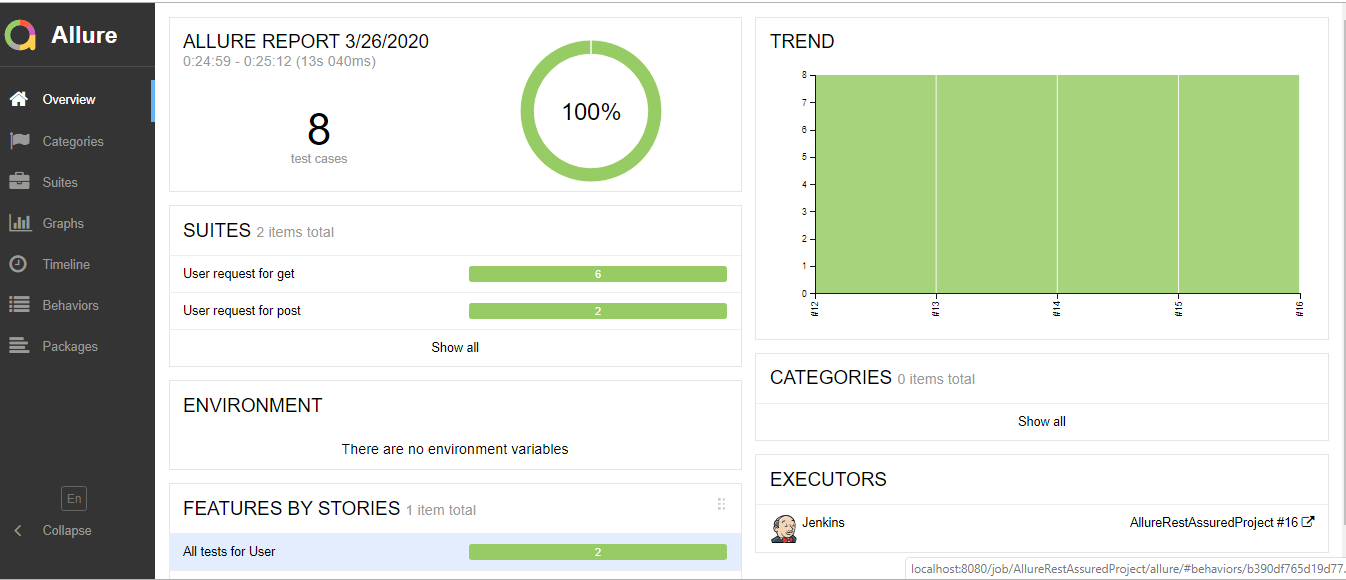Open Categories via the flag icon
This screenshot has height=580, width=1346.
point(18,141)
